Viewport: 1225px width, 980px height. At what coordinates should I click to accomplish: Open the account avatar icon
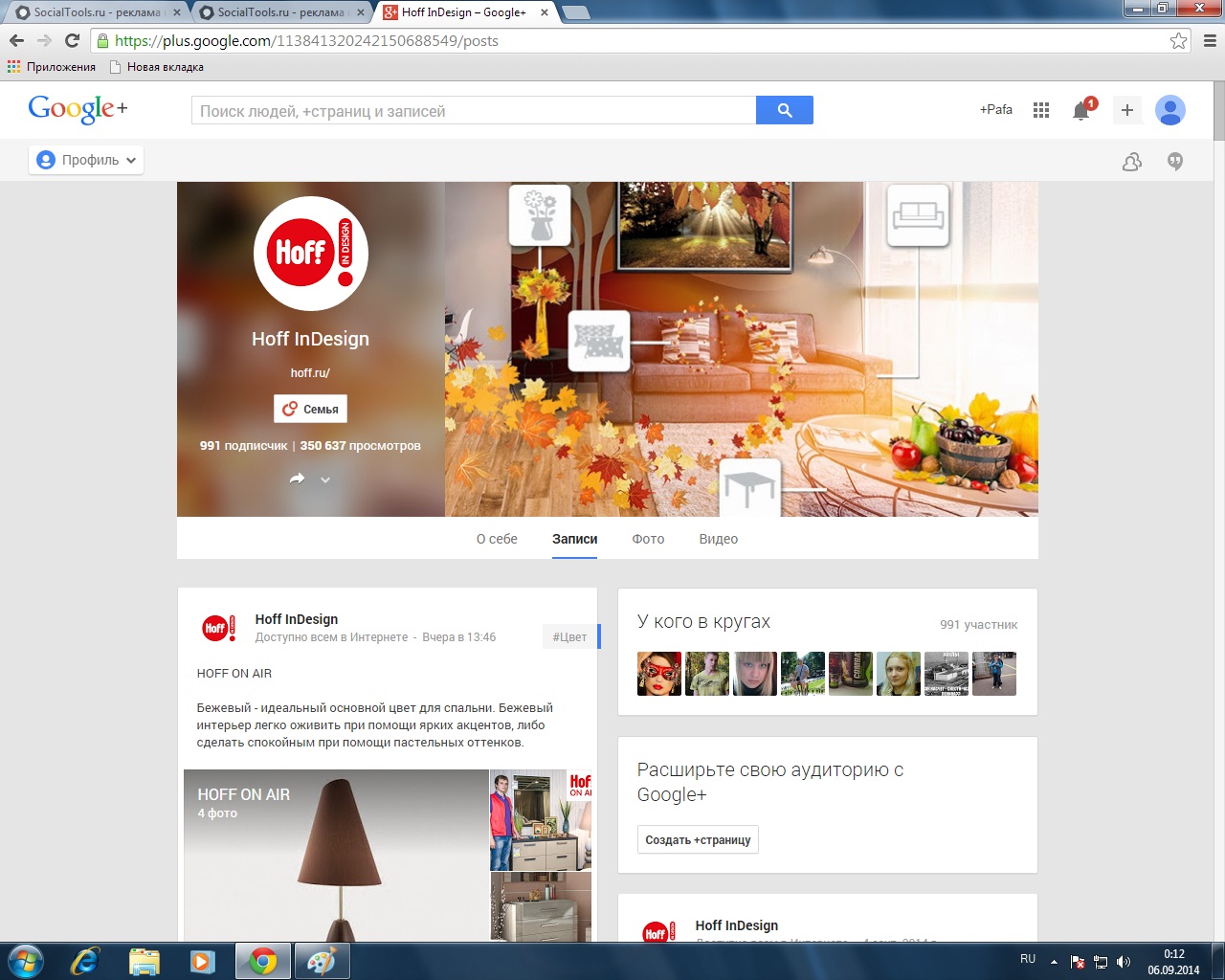[1170, 110]
